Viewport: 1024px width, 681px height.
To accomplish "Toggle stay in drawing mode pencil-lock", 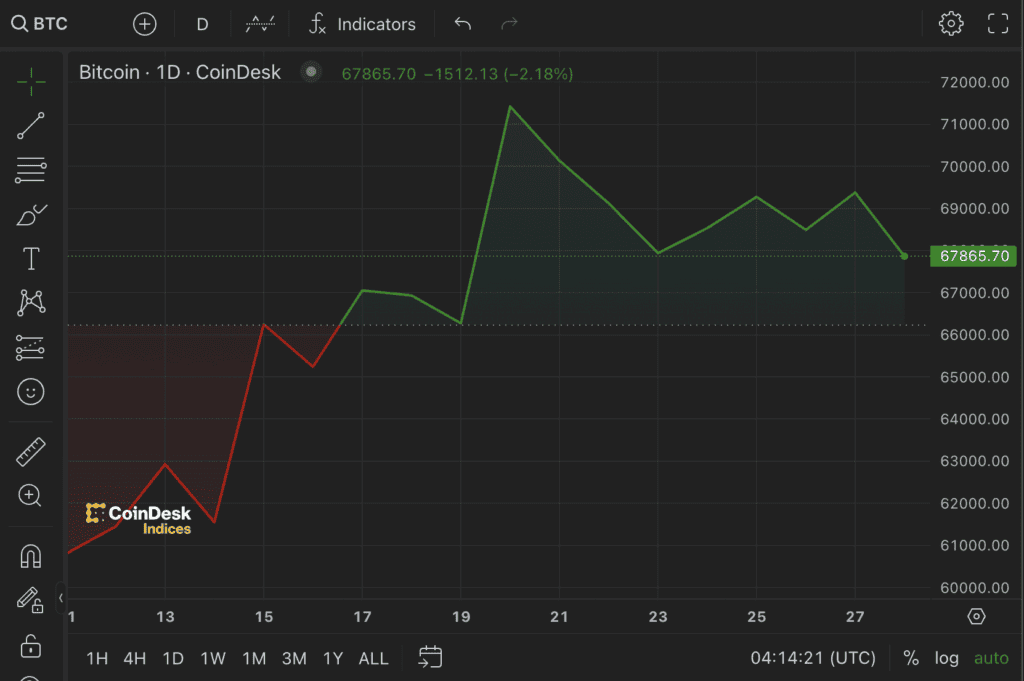I will [x=30, y=599].
